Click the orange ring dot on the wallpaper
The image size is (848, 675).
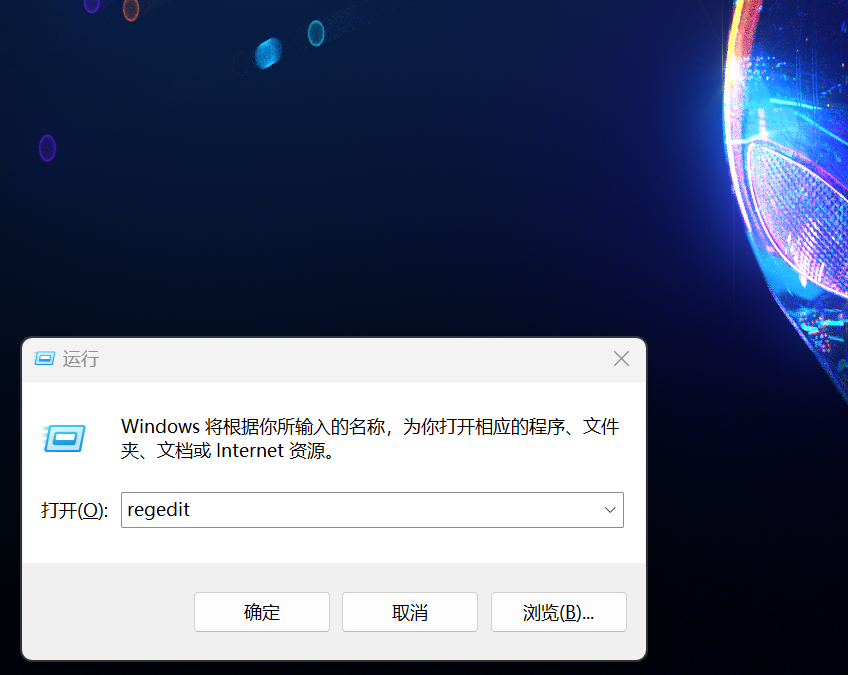pyautogui.click(x=131, y=10)
